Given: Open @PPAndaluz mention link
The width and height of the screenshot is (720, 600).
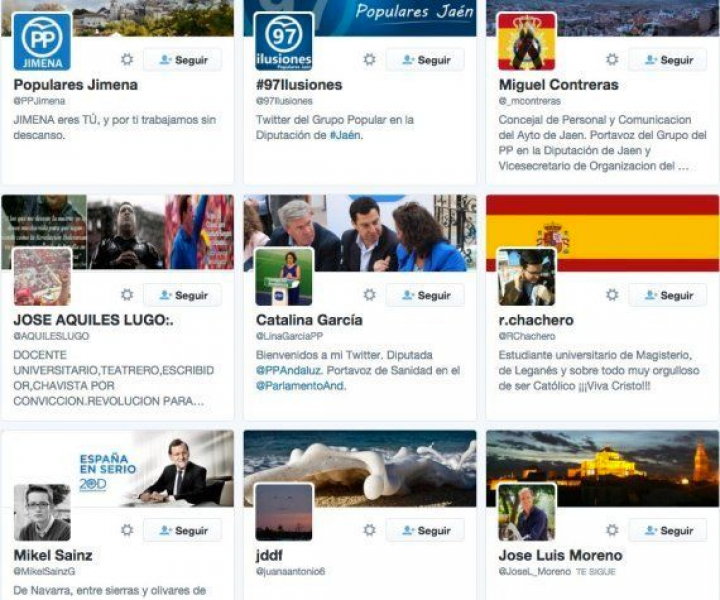Looking at the screenshot, I should pyautogui.click(x=288, y=370).
